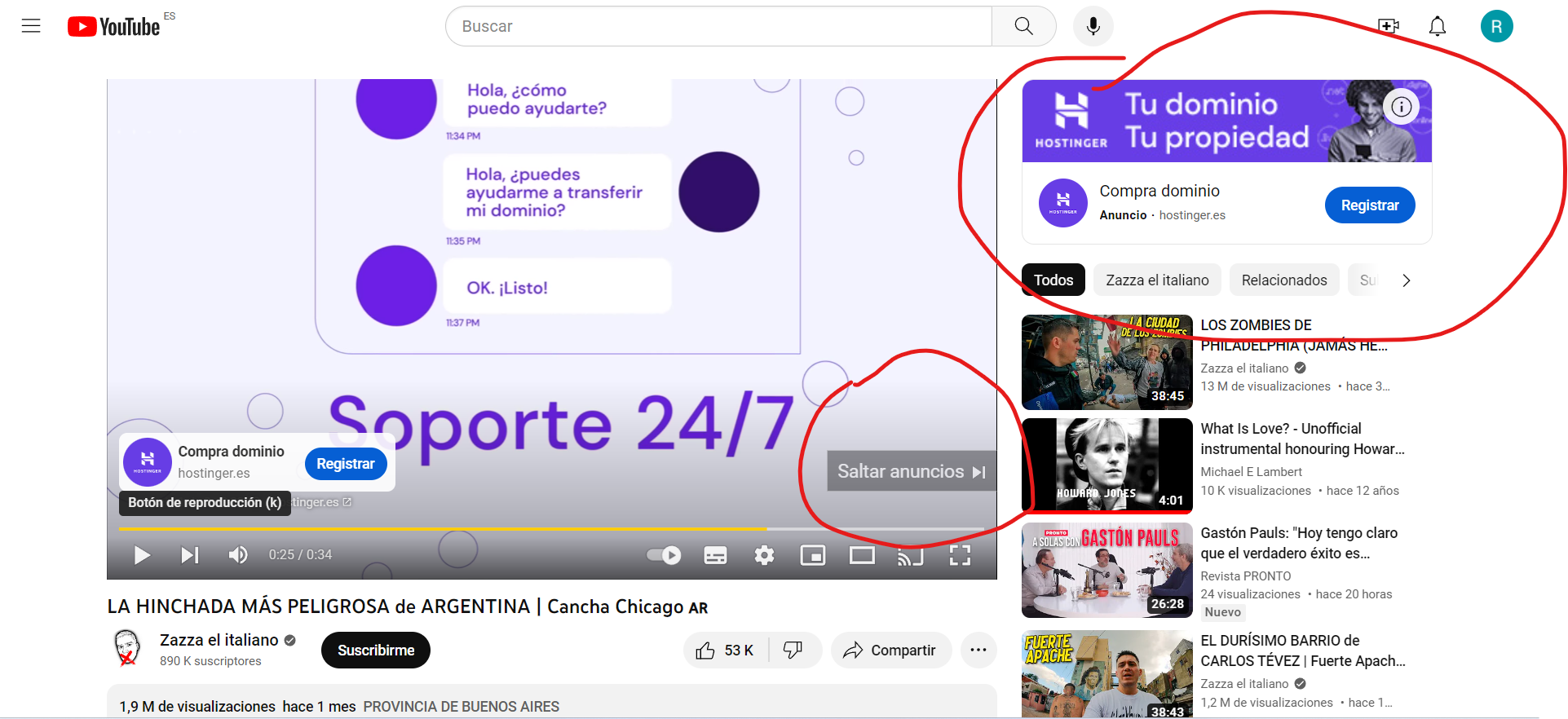Click the search magnifier button
This screenshot has height=719, width=1568.
point(1023,26)
